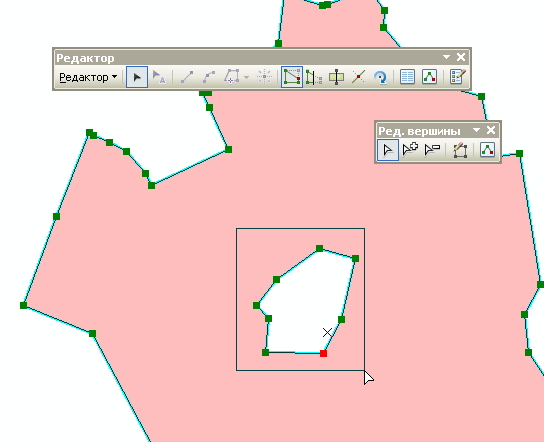Activate the Edit Vertices tool in Редактор
Image resolution: width=544 pixels, height=442 pixels.
(292, 77)
